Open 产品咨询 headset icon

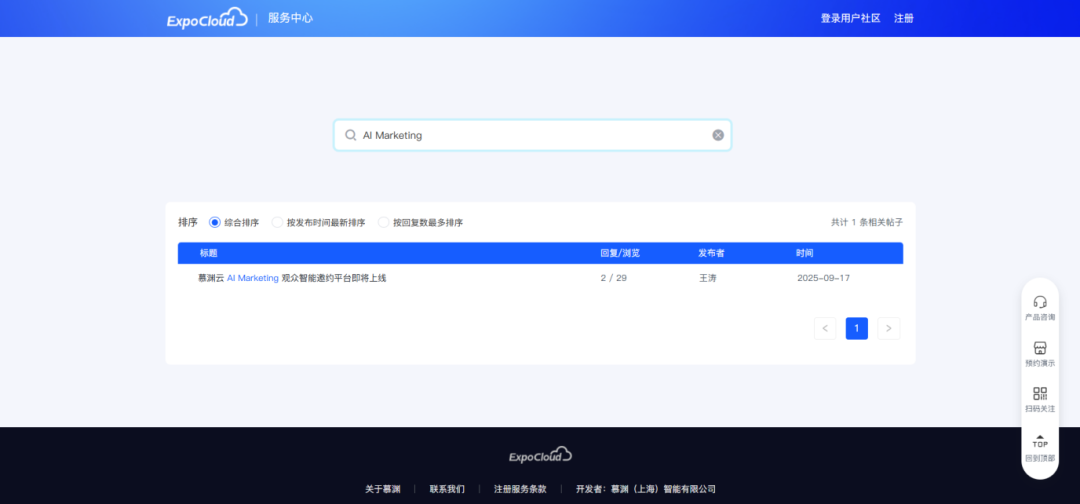(x=1039, y=302)
